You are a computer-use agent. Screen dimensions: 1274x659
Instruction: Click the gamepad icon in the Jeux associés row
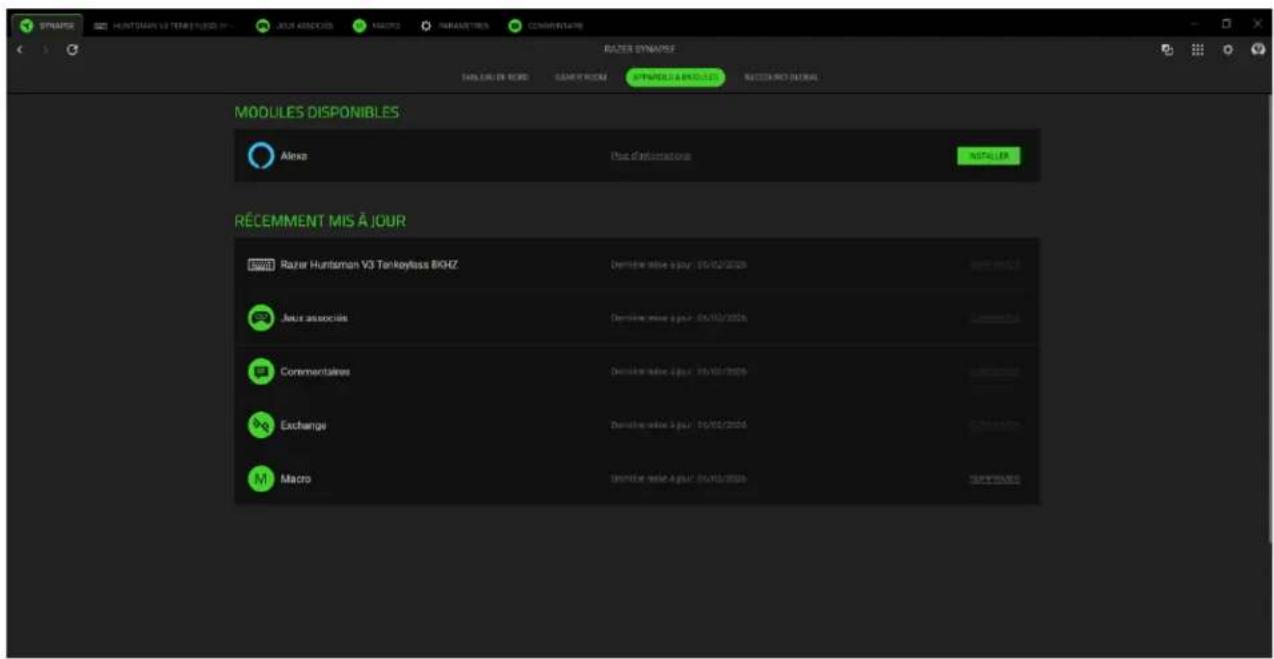point(260,318)
